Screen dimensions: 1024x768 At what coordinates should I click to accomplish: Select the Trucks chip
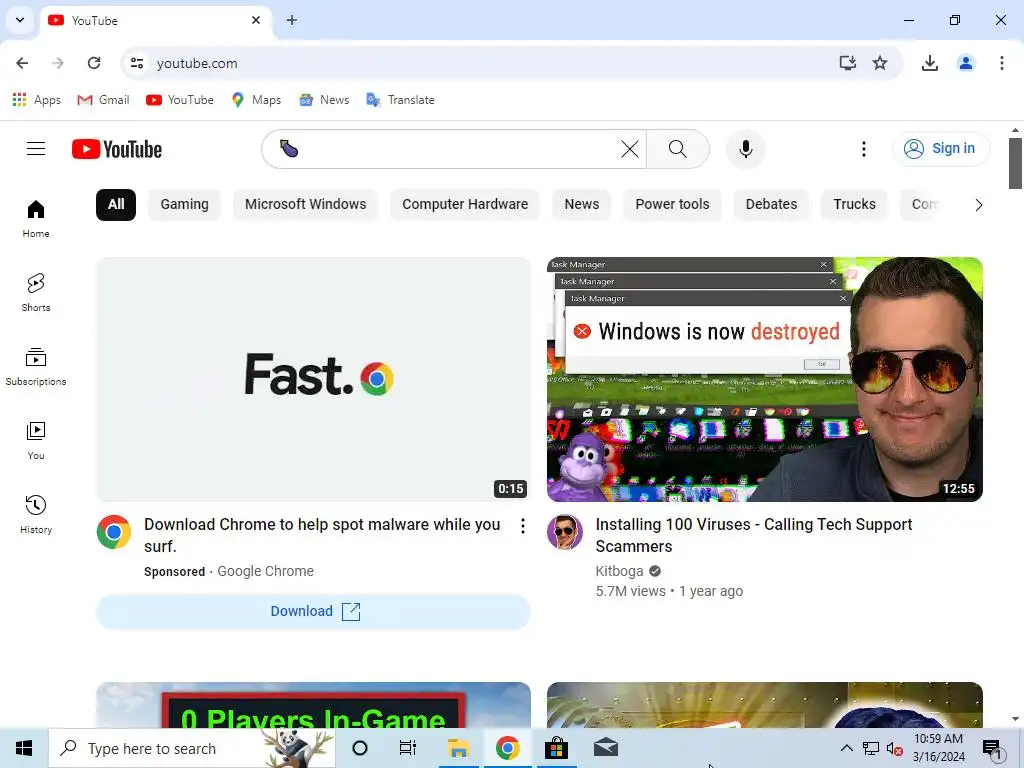point(854,204)
